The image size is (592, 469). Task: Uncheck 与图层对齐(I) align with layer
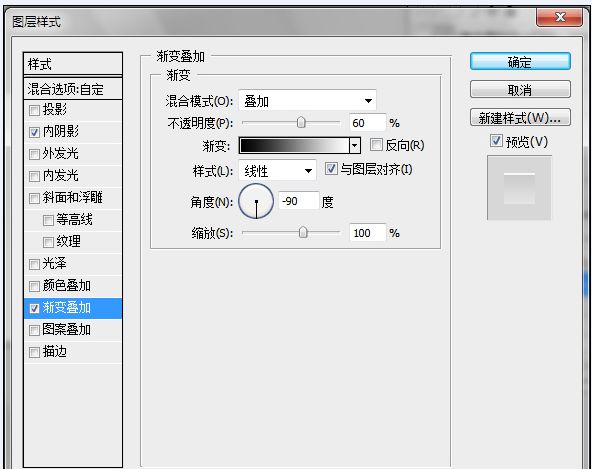coord(331,168)
